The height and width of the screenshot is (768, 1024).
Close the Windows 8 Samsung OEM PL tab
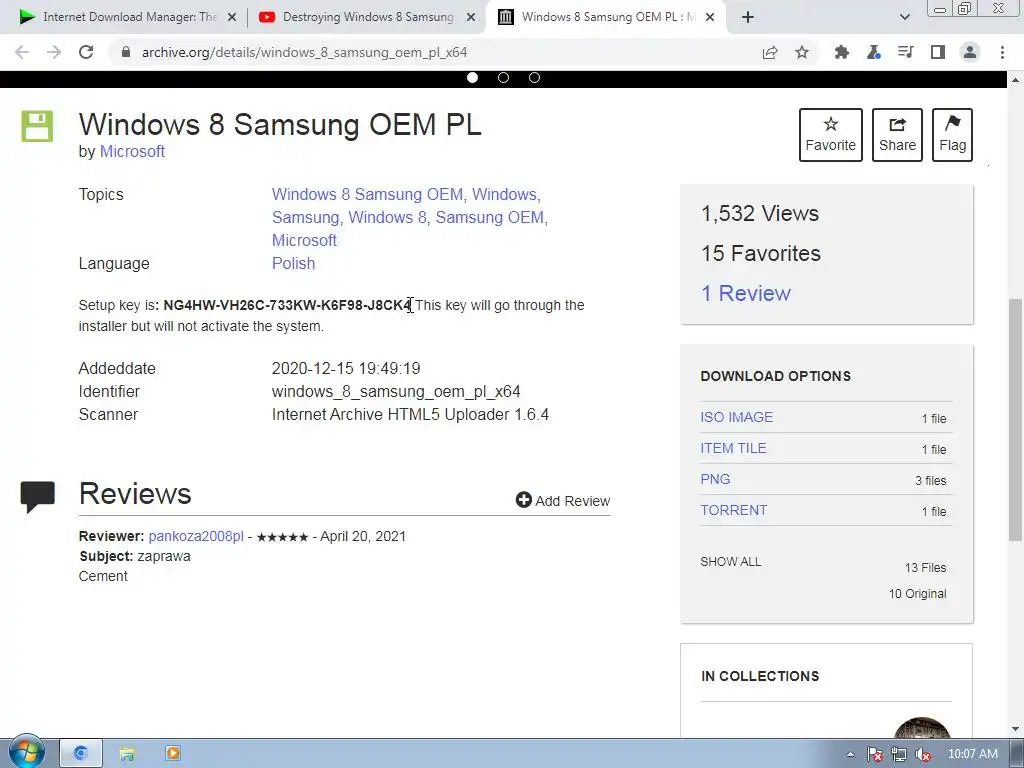711,18
